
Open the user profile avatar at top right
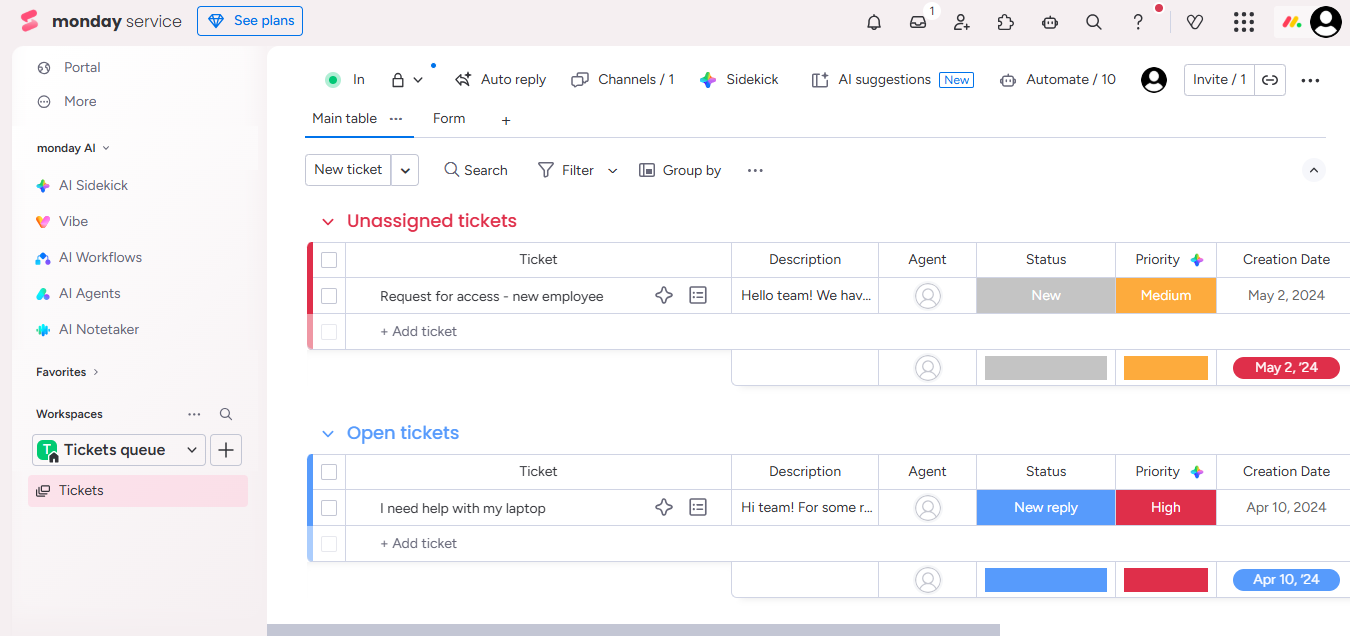[x=1326, y=22]
